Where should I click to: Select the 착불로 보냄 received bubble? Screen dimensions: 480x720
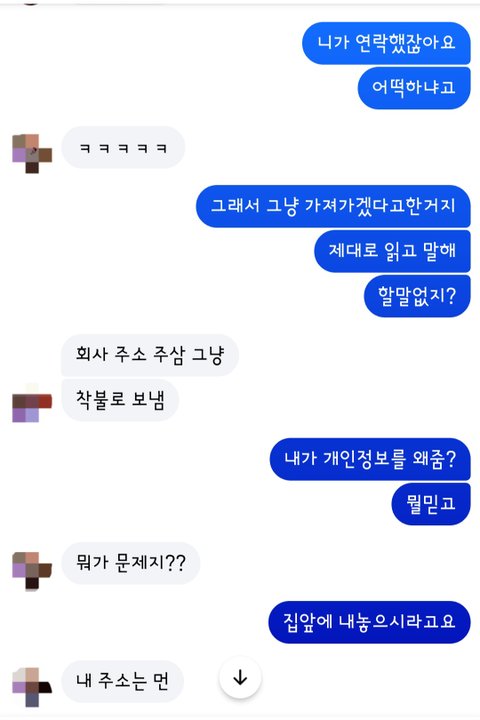click(x=120, y=400)
